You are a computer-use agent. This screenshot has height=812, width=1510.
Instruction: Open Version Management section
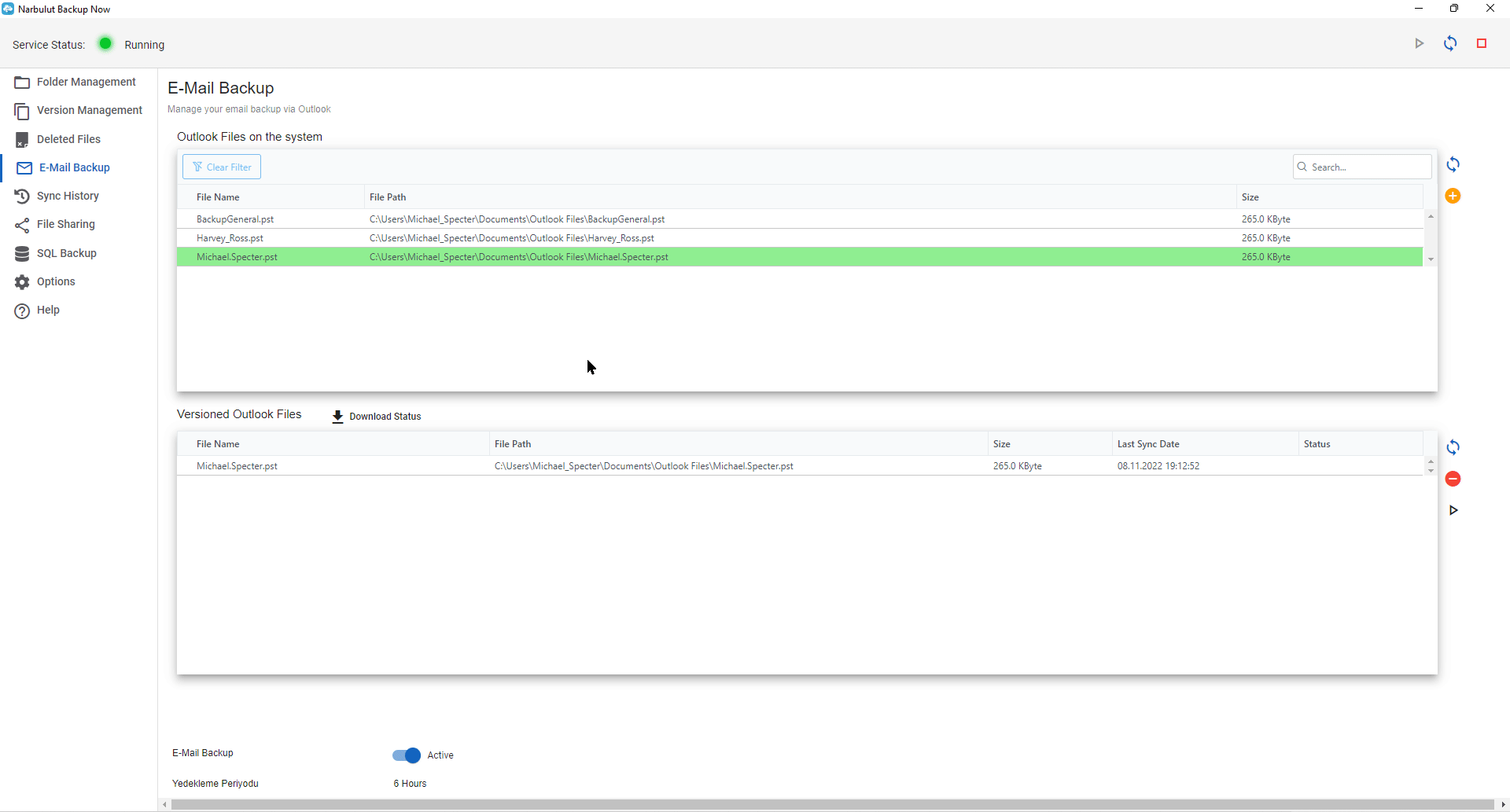(x=90, y=110)
